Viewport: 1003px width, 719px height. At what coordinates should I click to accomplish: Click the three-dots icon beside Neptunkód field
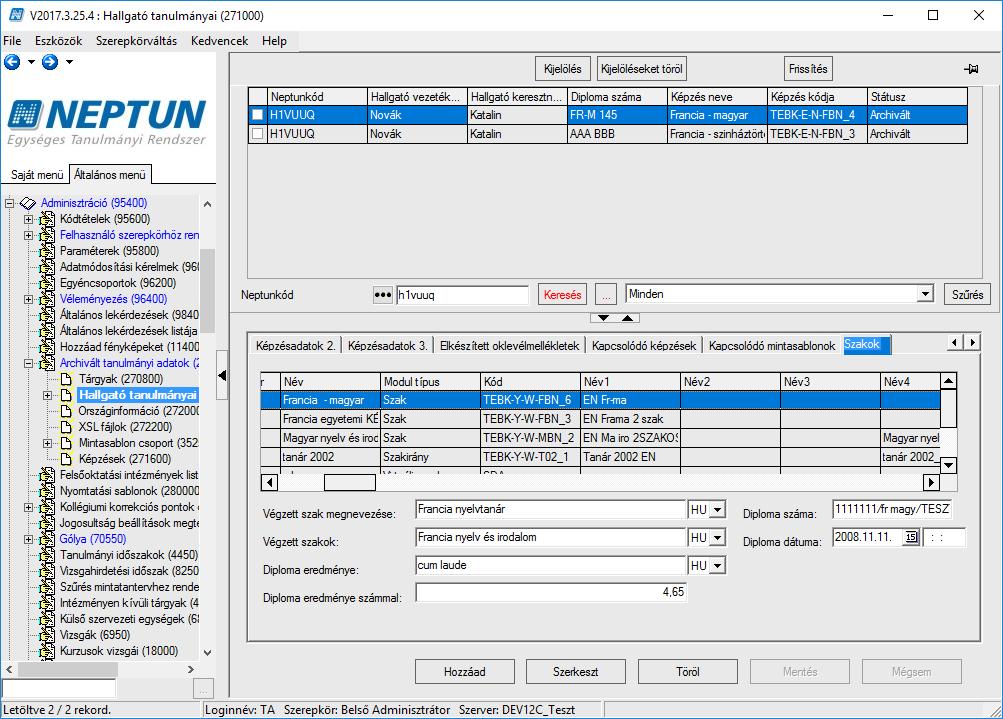pyautogui.click(x=383, y=295)
